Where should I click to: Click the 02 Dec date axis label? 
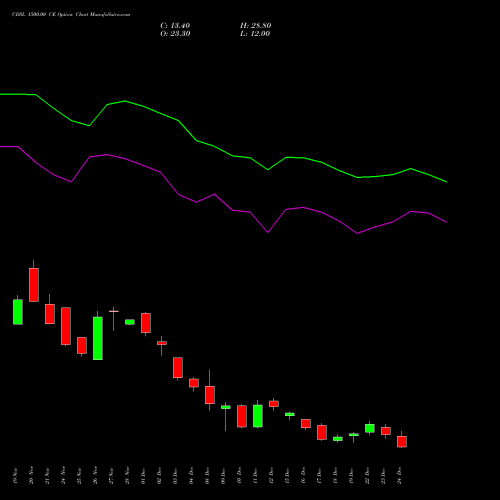159,476
